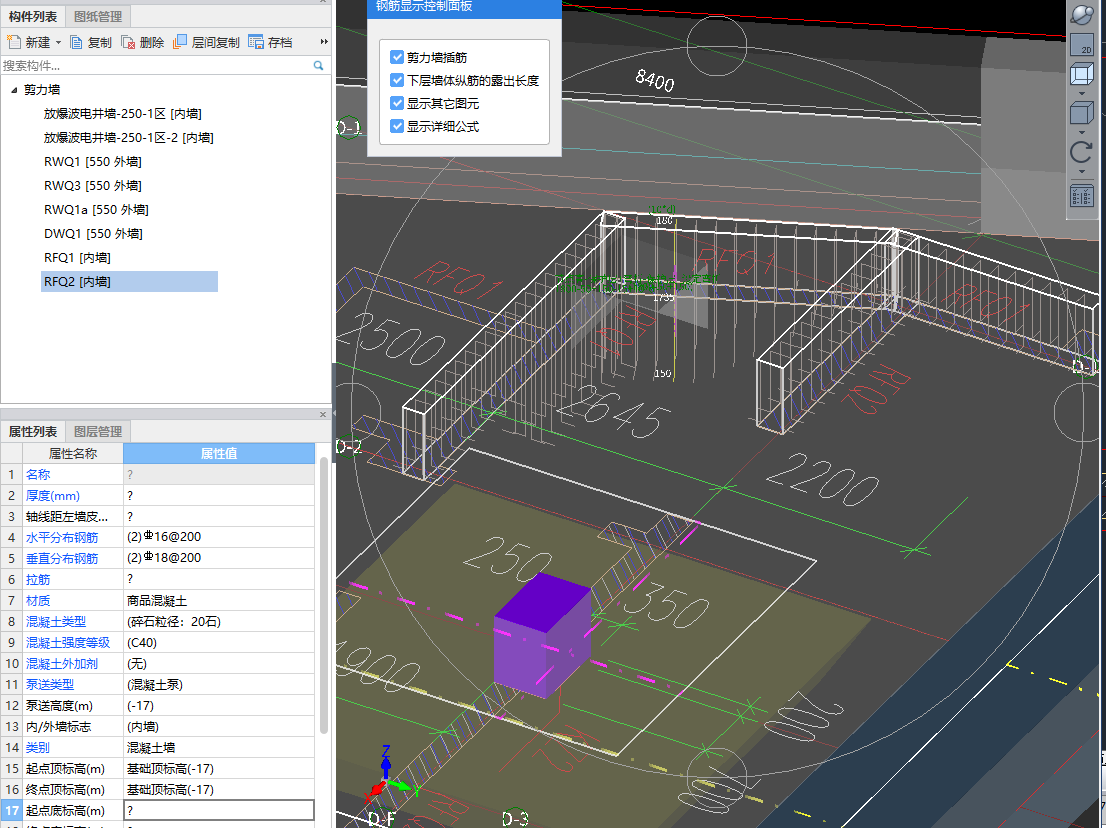Click the 复制 copy toolbar button

point(91,42)
